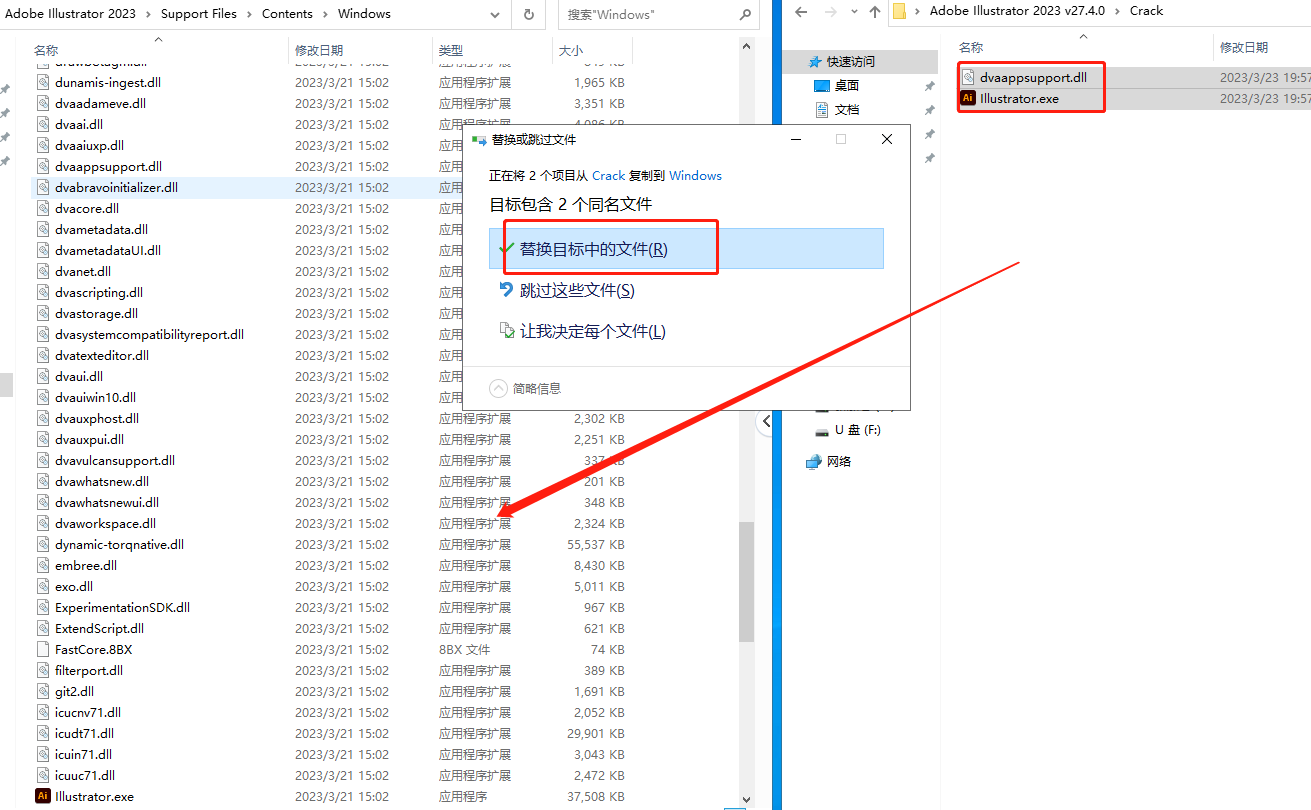Open address bar history dropdown in Windows folder
Image resolution: width=1311 pixels, height=810 pixels.
[x=496, y=14]
